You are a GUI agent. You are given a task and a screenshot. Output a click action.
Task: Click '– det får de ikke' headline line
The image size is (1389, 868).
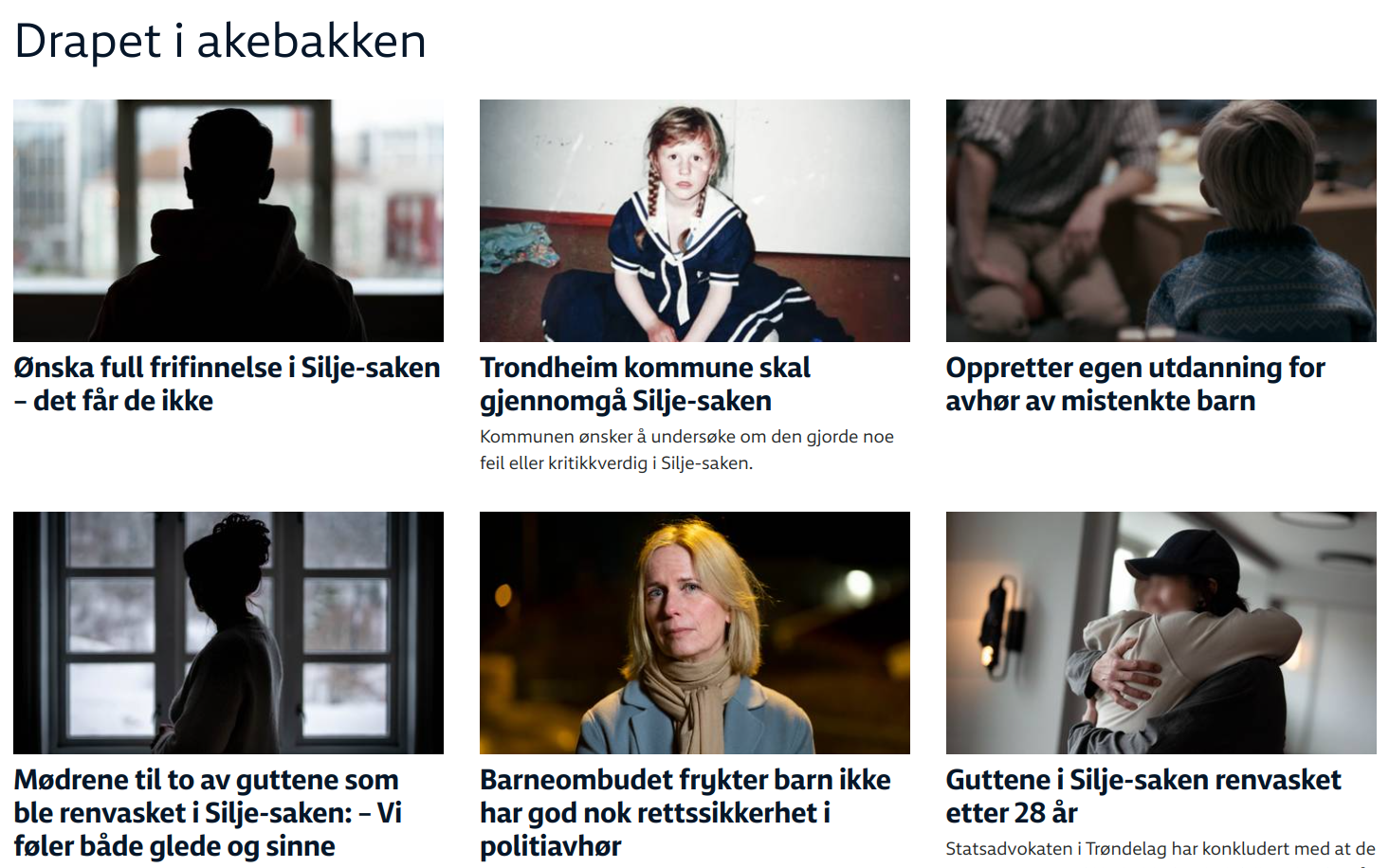(x=114, y=401)
